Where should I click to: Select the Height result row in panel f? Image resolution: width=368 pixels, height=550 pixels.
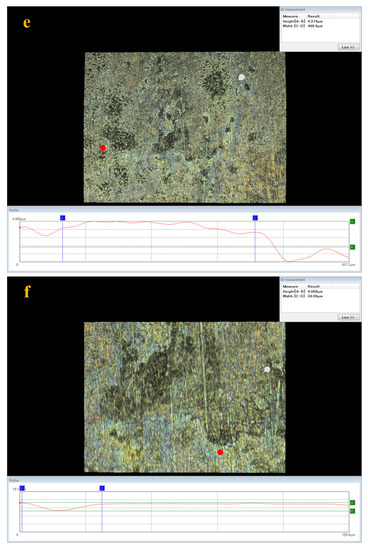pyautogui.click(x=321, y=291)
